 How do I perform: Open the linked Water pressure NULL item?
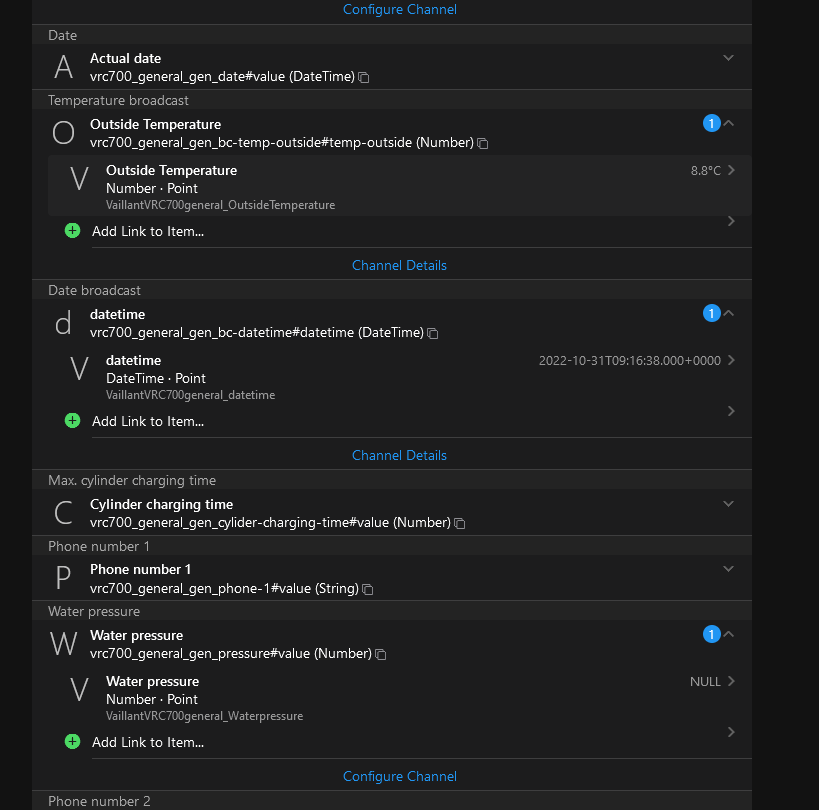point(400,697)
